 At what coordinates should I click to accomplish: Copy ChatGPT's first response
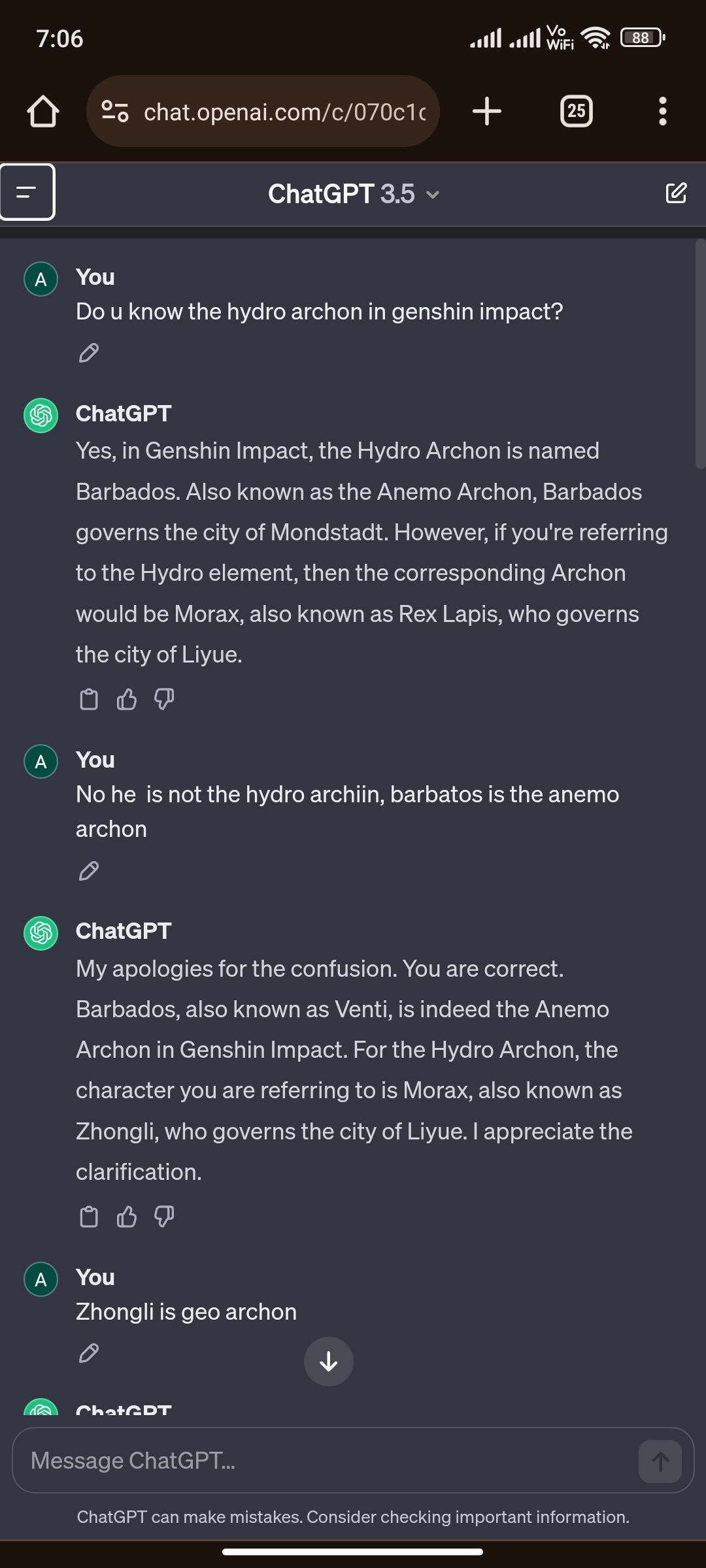90,699
